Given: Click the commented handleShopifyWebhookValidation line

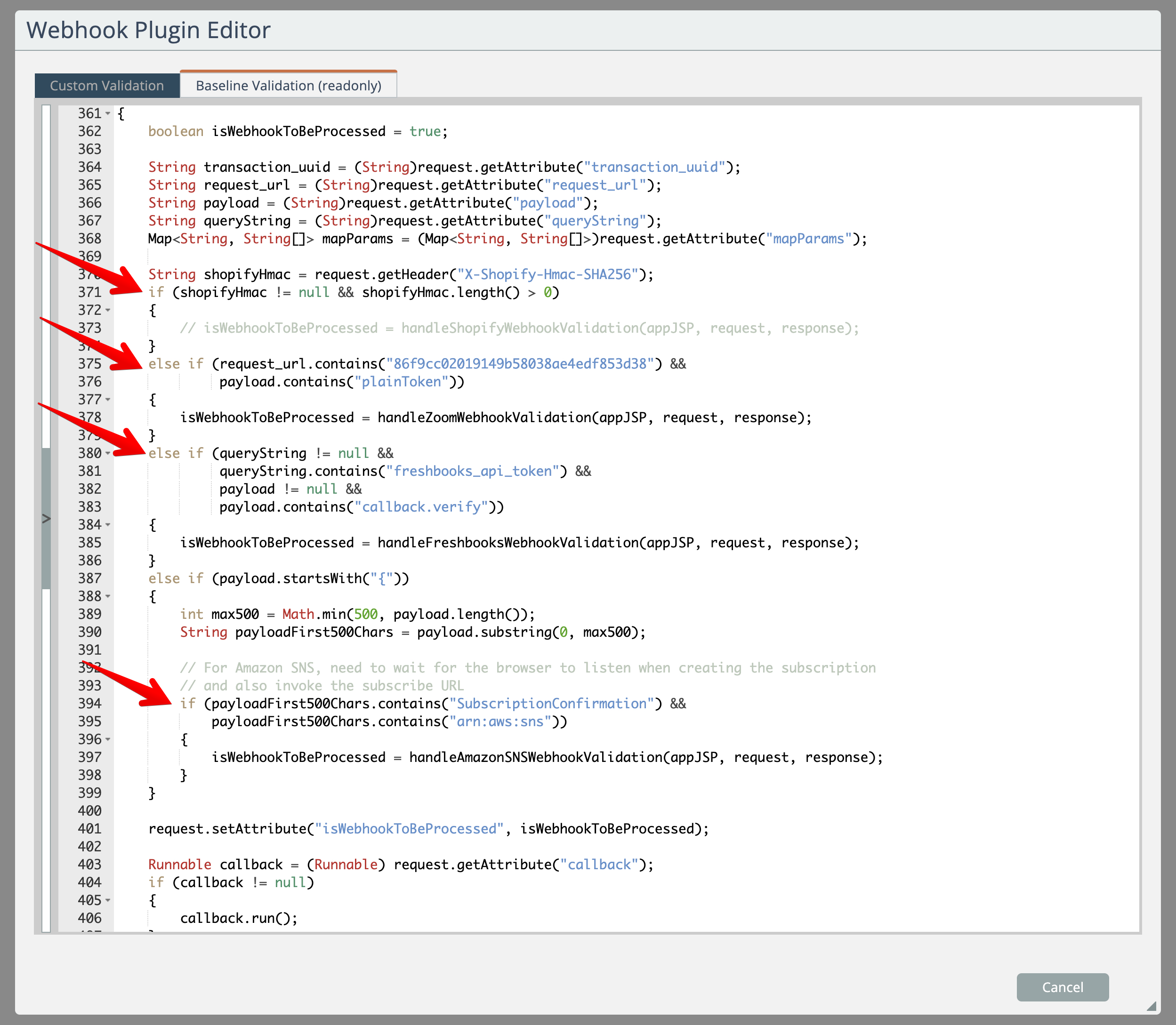Looking at the screenshot, I should click(520, 328).
